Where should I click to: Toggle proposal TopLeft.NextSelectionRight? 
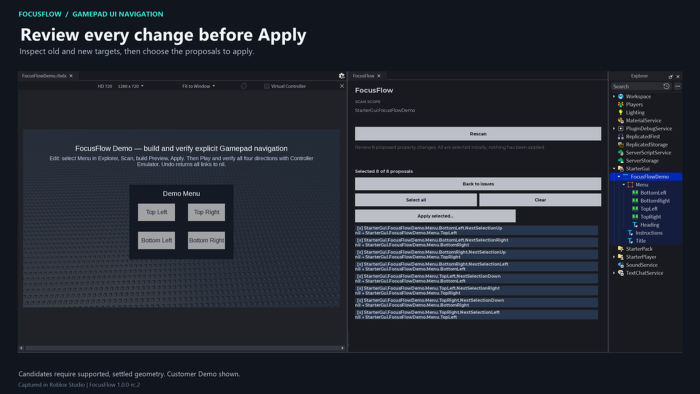click(476, 291)
